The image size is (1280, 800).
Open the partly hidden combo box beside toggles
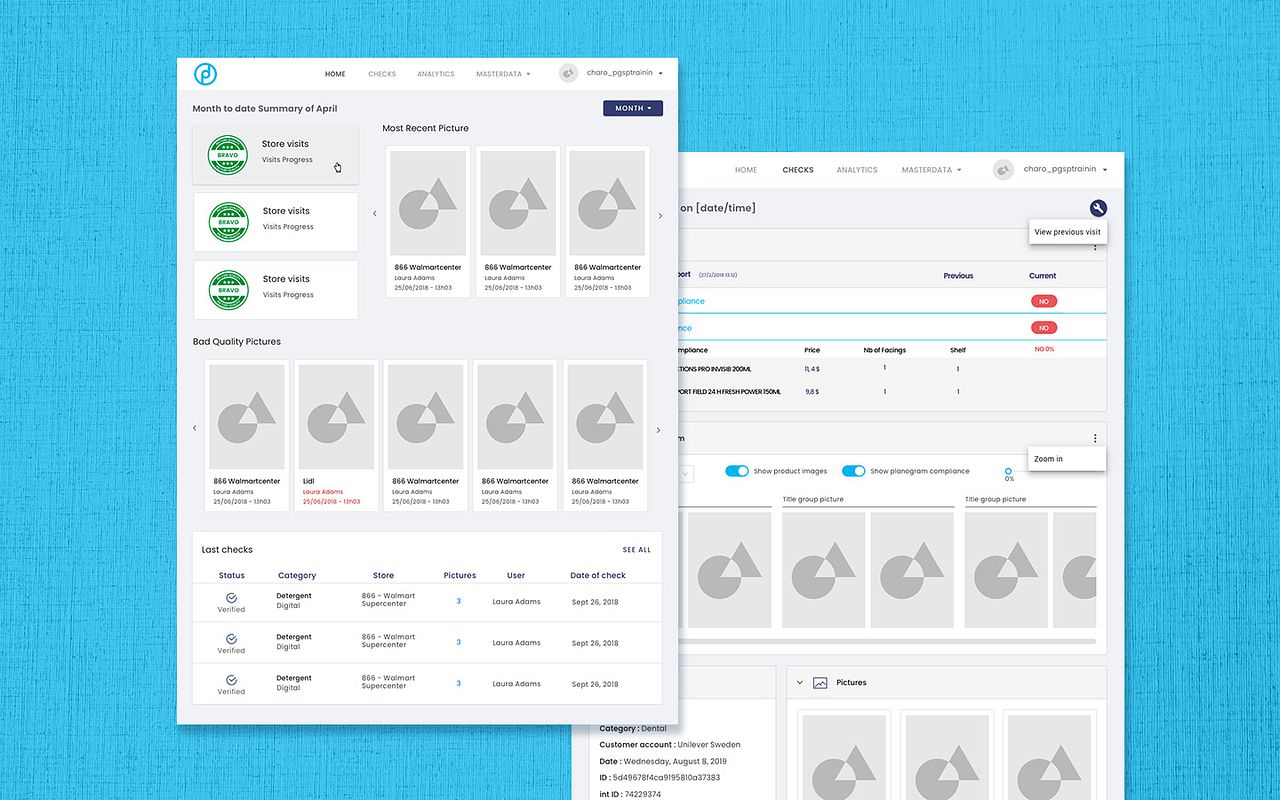[x=685, y=473]
